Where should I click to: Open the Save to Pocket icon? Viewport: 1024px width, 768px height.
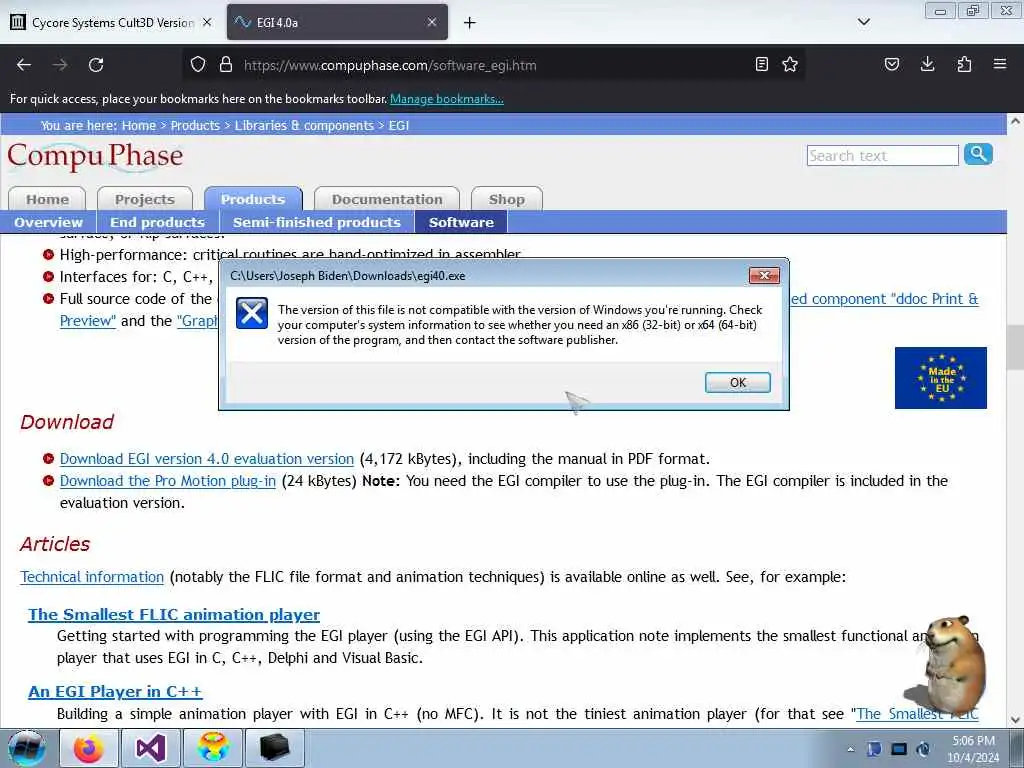pos(892,64)
